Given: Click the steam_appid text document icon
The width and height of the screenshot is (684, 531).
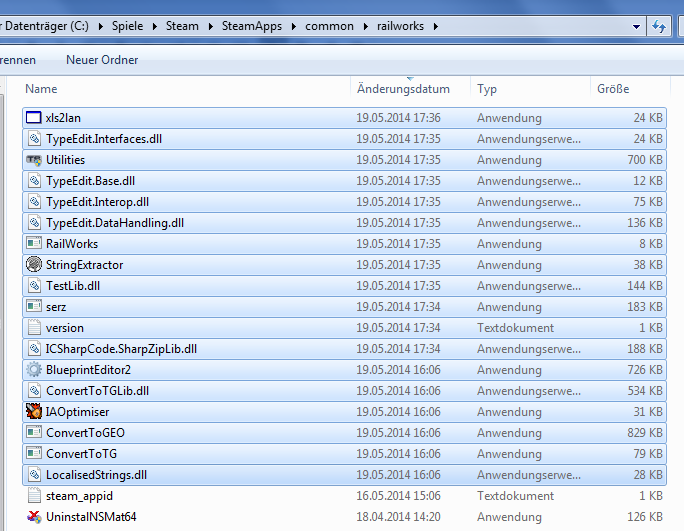Looking at the screenshot, I should [34, 496].
